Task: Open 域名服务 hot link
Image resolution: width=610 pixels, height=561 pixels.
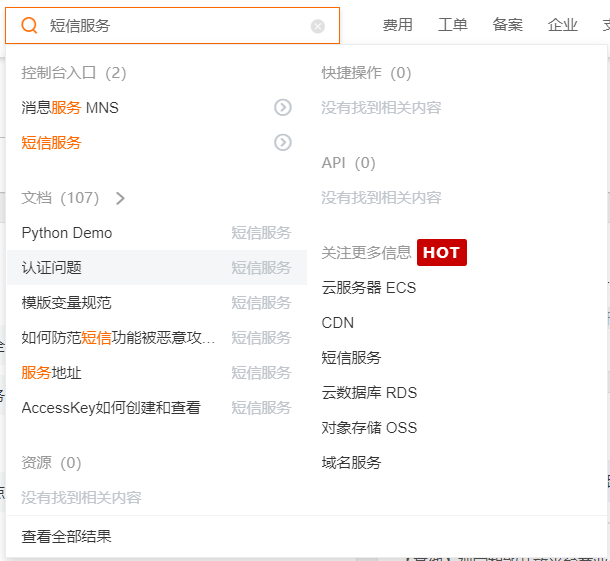Action: [x=351, y=463]
